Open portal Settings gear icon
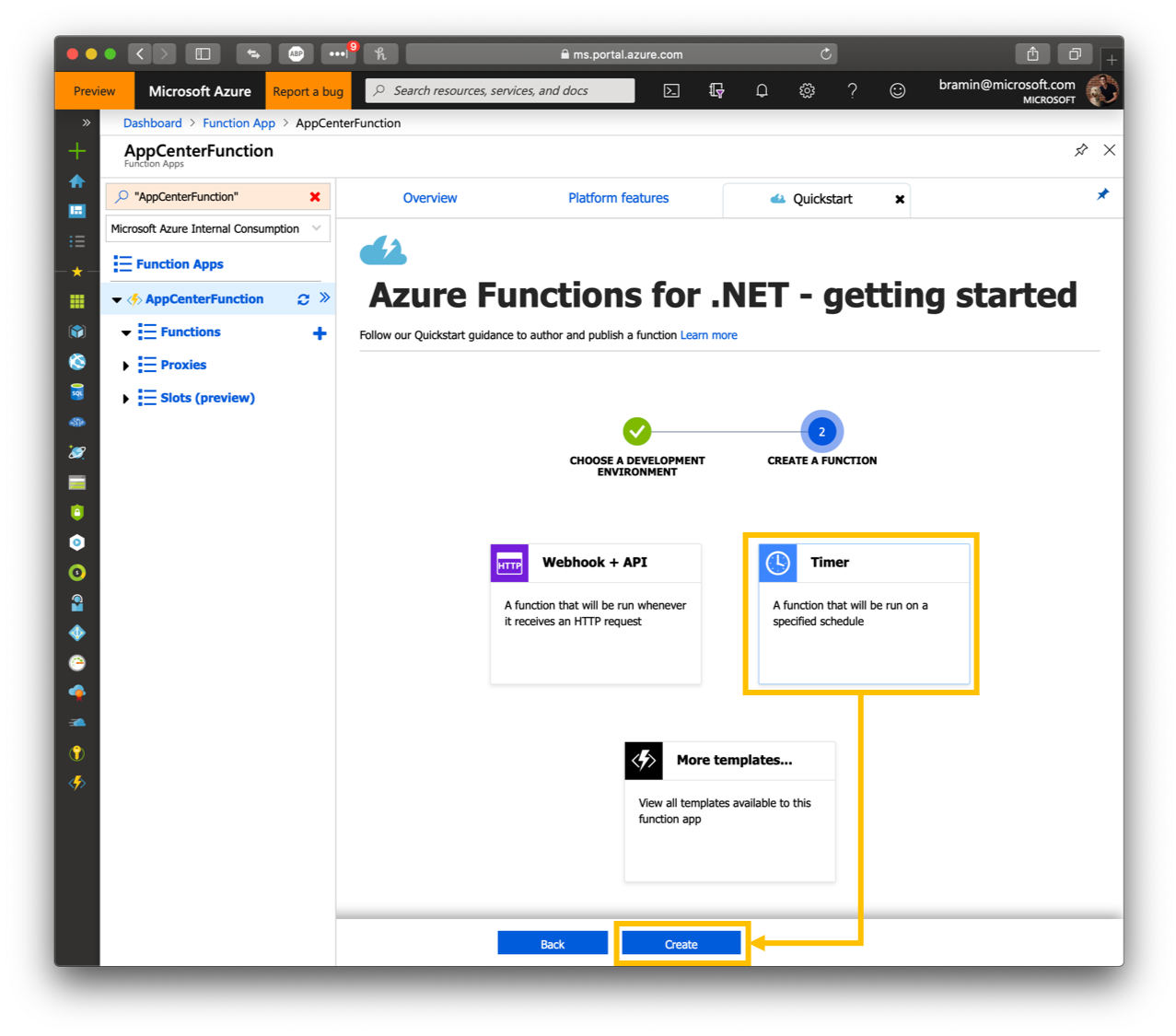Viewport: 1176px width, 1036px height. (x=807, y=90)
